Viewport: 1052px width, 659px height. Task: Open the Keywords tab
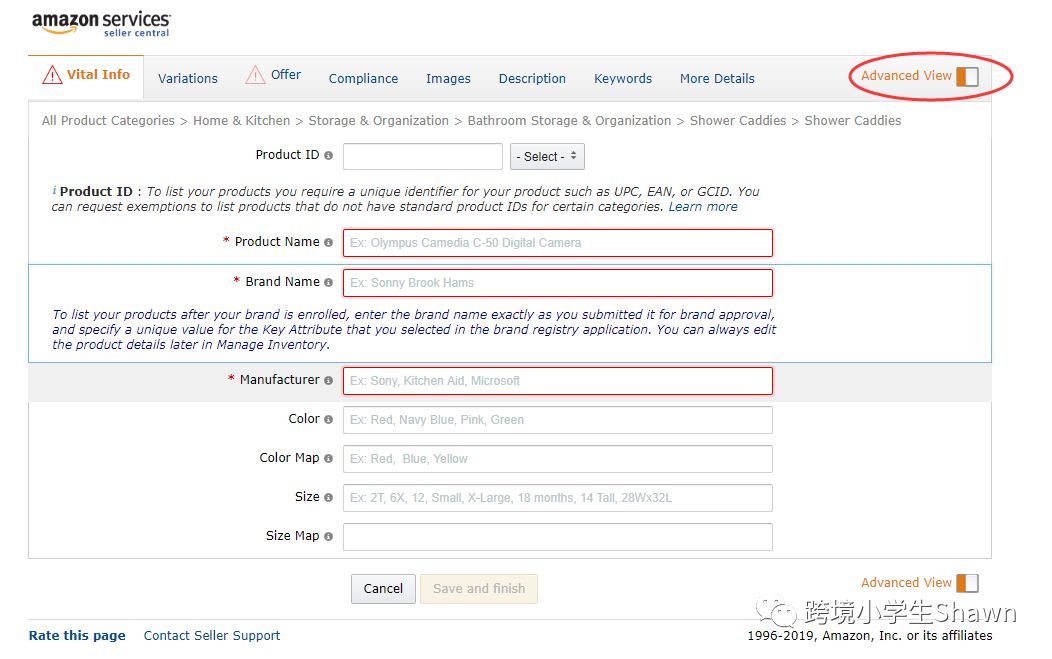[x=623, y=79]
